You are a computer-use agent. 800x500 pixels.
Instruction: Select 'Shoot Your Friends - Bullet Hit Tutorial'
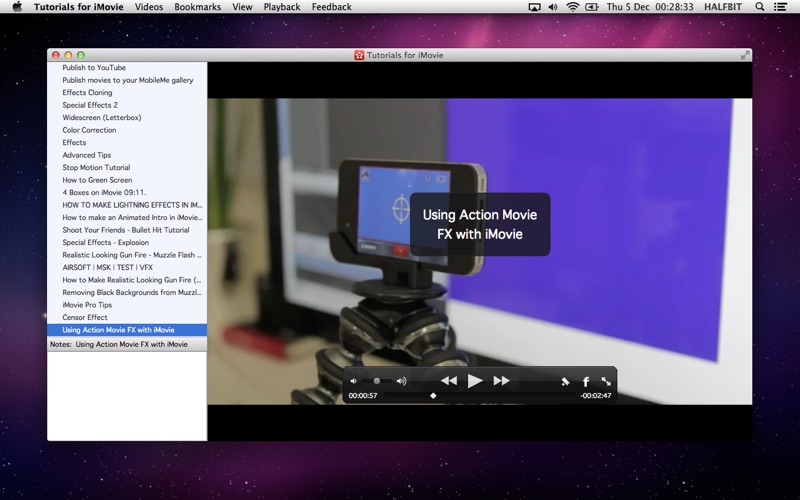click(x=127, y=230)
